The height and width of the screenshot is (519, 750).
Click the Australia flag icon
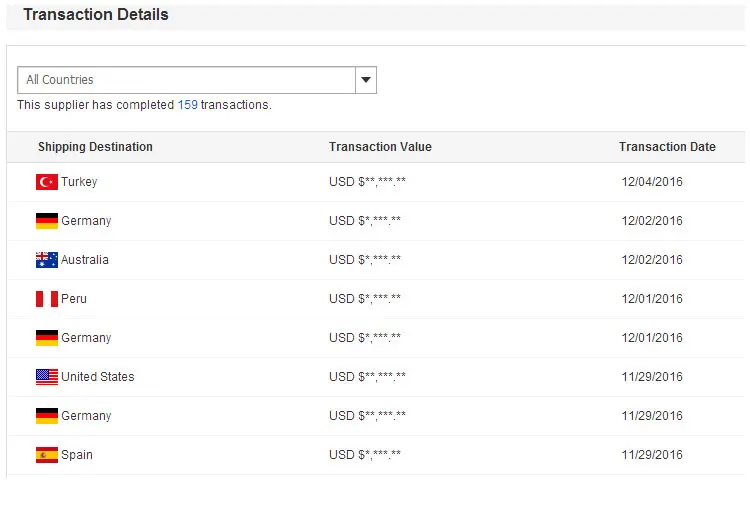[x=46, y=260]
